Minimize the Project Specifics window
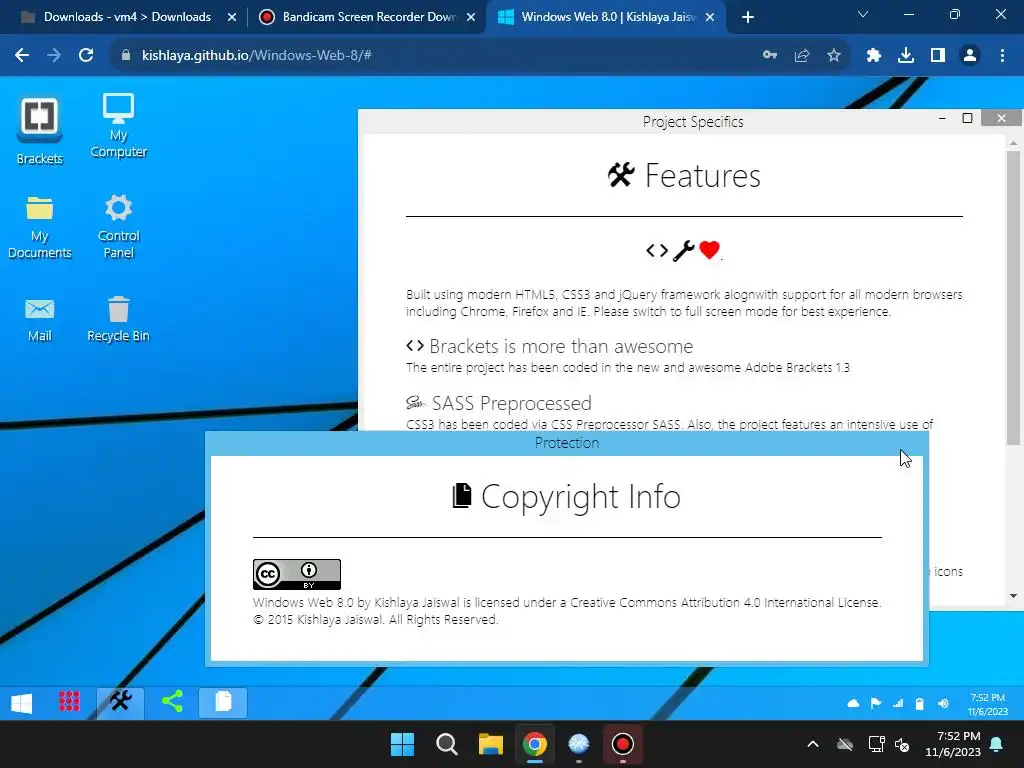This screenshot has width=1024, height=768. [x=942, y=118]
